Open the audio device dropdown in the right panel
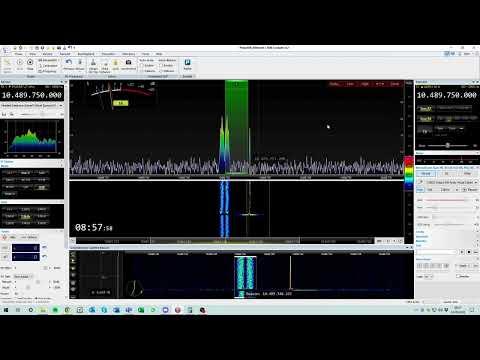The image size is (480, 360). click(x=452, y=182)
